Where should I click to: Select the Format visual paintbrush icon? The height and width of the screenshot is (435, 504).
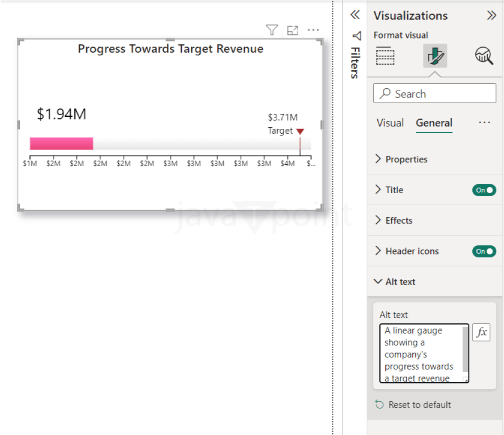coord(435,56)
